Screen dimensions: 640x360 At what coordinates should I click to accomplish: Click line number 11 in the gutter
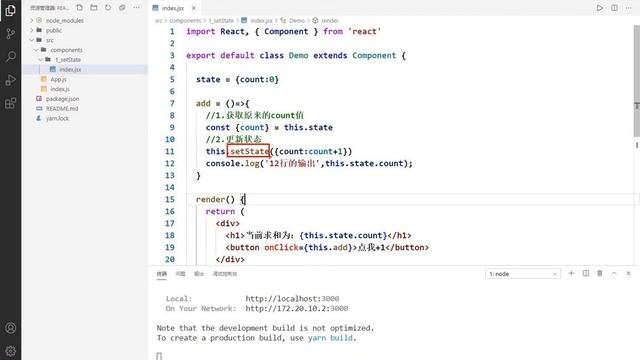pos(170,151)
